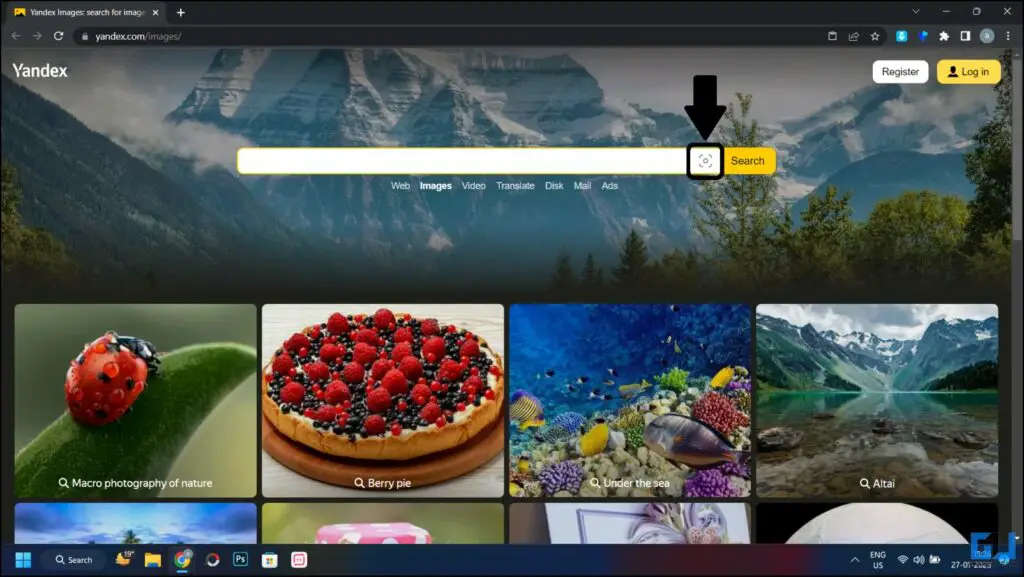Click the Log in button
The height and width of the screenshot is (577, 1024).
point(968,72)
